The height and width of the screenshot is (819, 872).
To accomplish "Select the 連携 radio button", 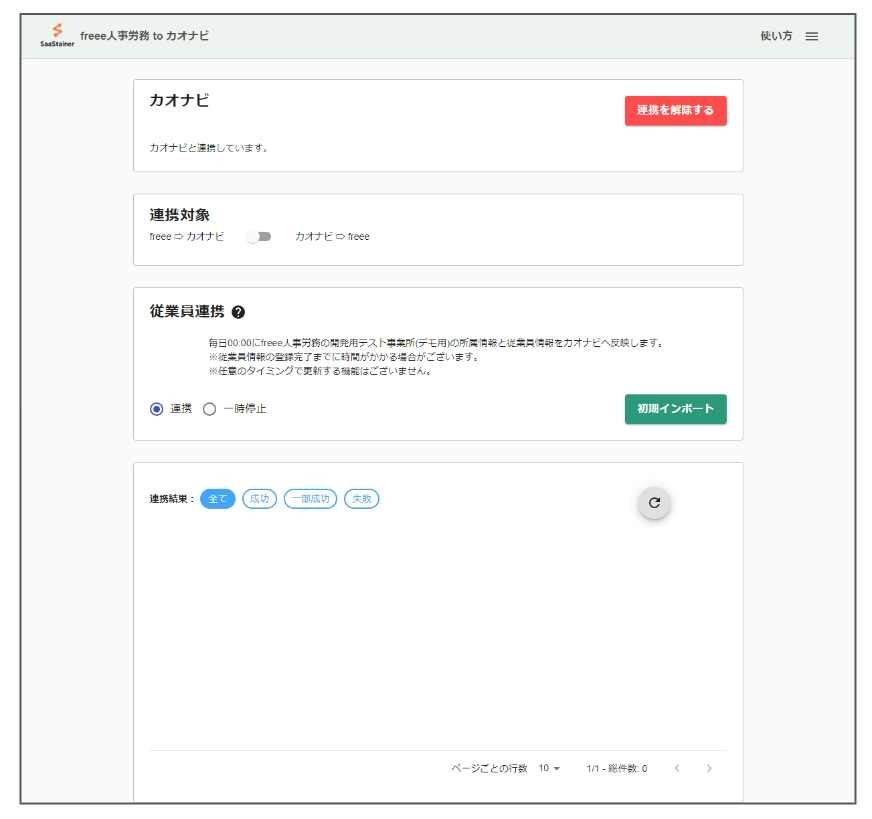I will (x=156, y=409).
